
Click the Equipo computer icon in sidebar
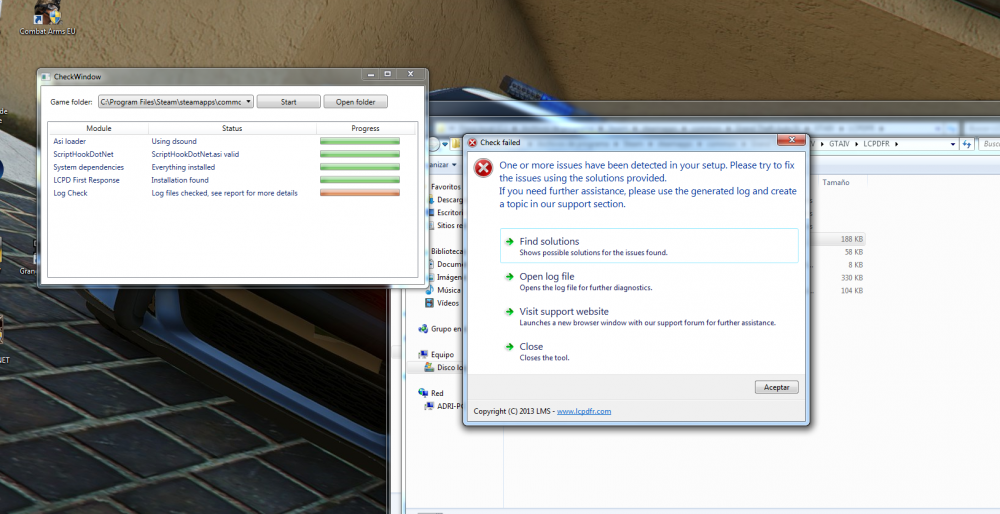(x=423, y=354)
